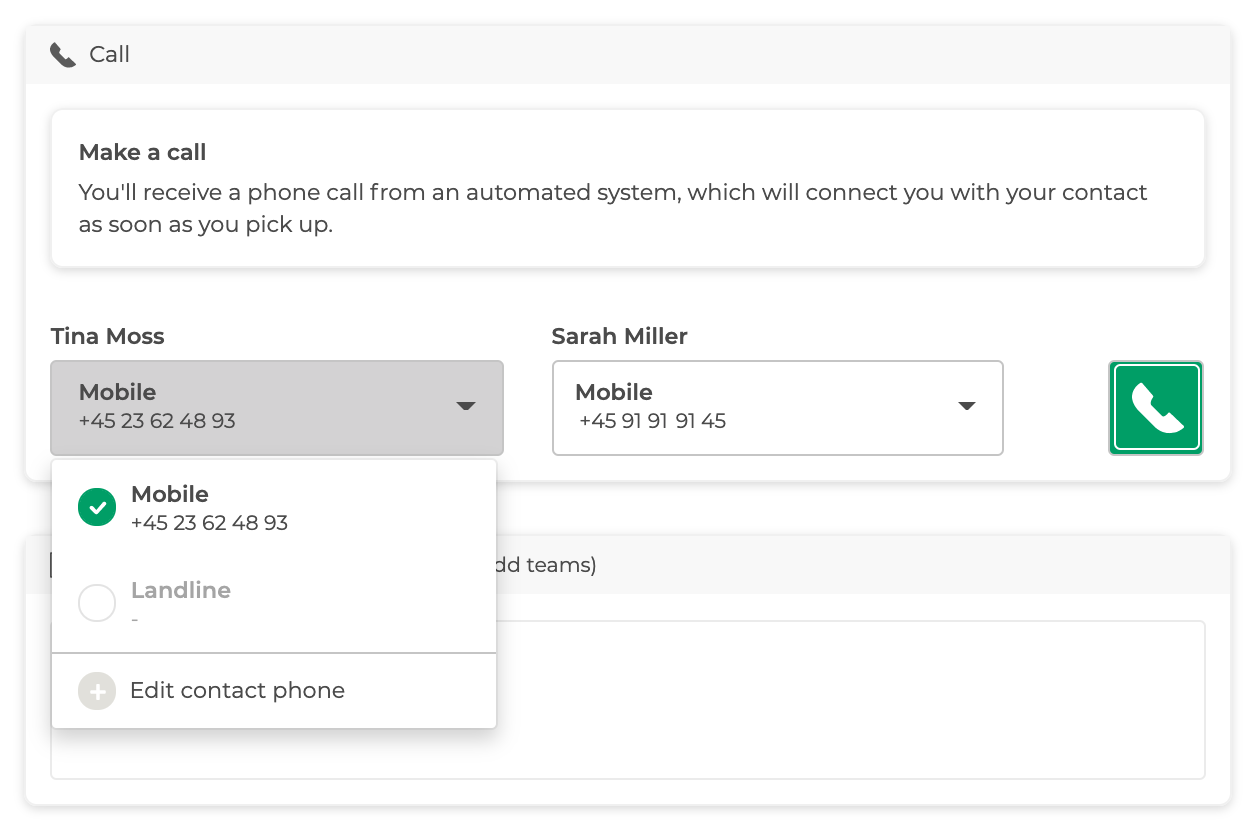1252x834 pixels.
Task: Select the checked Mobile radio option
Action: (x=97, y=508)
